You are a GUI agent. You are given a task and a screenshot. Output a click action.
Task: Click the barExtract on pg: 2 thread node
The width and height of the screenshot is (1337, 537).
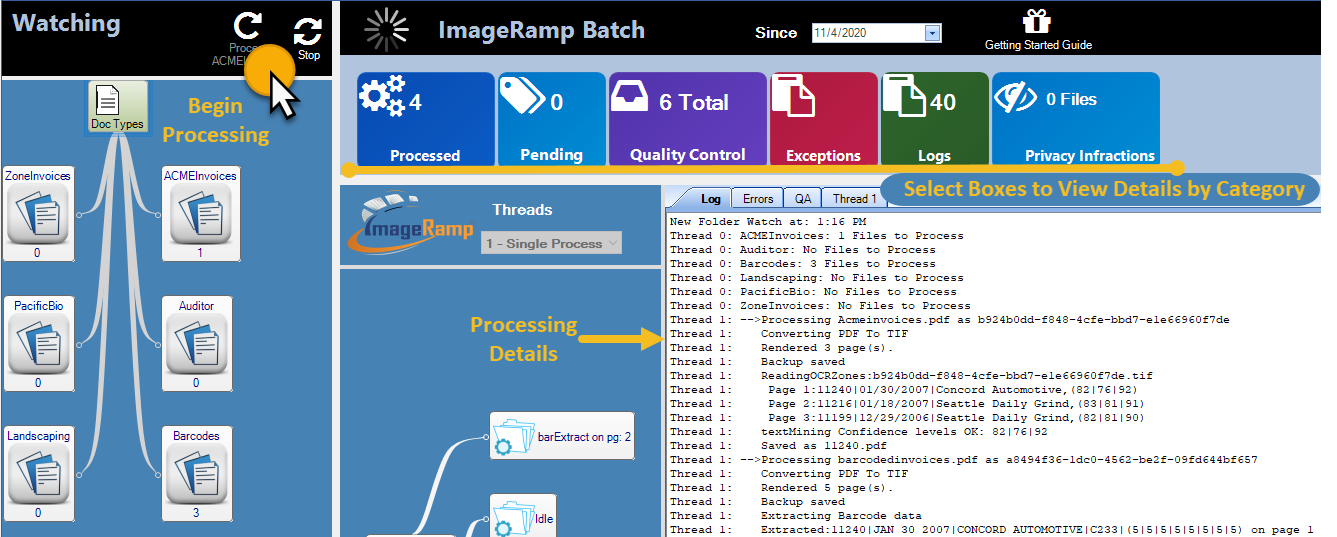(x=562, y=436)
